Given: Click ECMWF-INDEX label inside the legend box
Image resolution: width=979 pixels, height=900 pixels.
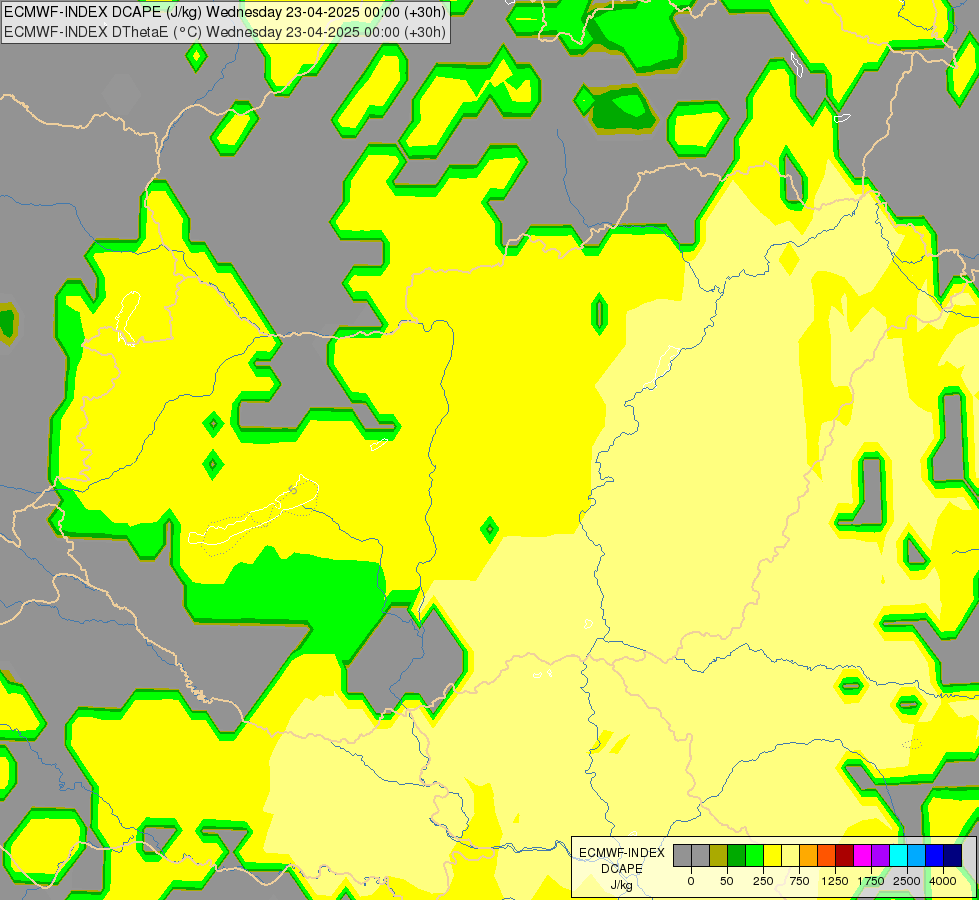Looking at the screenshot, I should 622,853.
